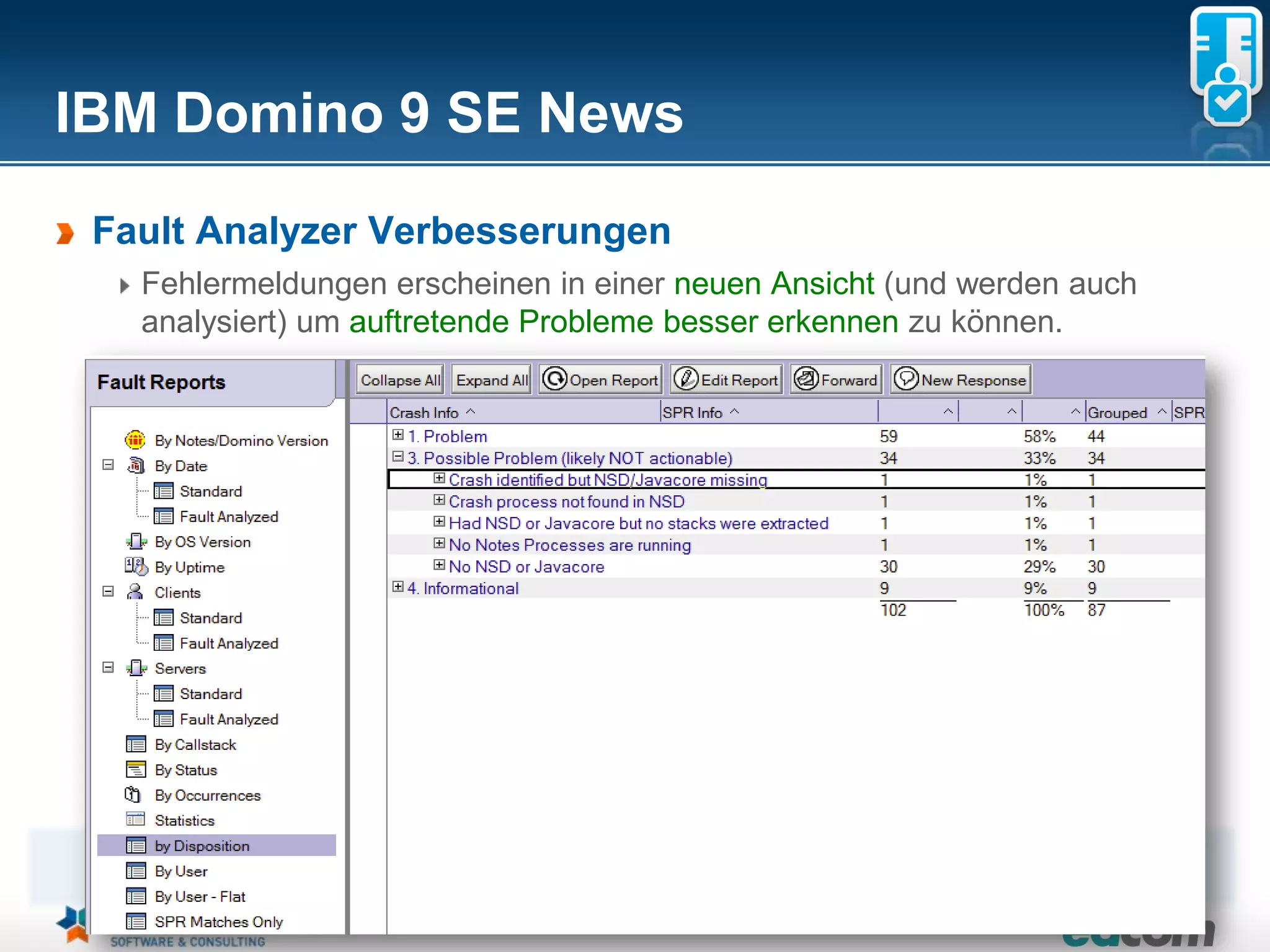Open the Statistics view

185,821
